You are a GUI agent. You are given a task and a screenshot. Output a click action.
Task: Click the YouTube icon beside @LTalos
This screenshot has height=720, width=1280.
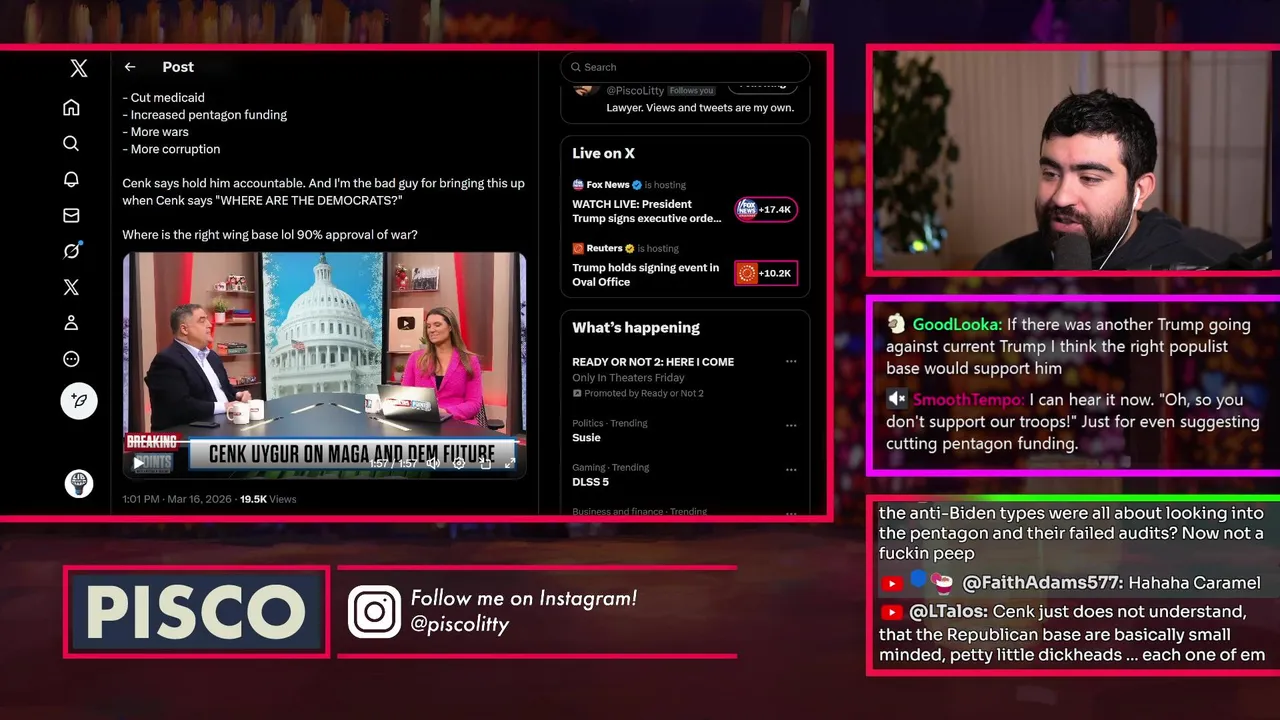pos(891,612)
